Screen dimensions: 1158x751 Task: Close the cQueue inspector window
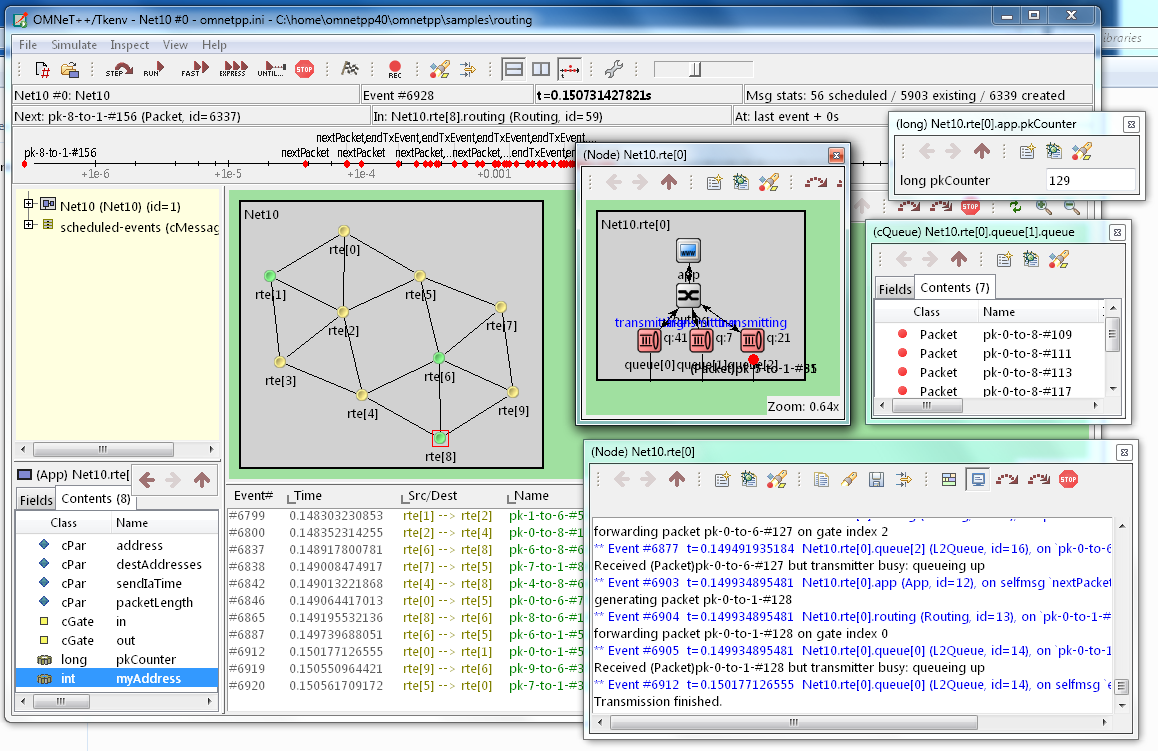[x=1117, y=232]
